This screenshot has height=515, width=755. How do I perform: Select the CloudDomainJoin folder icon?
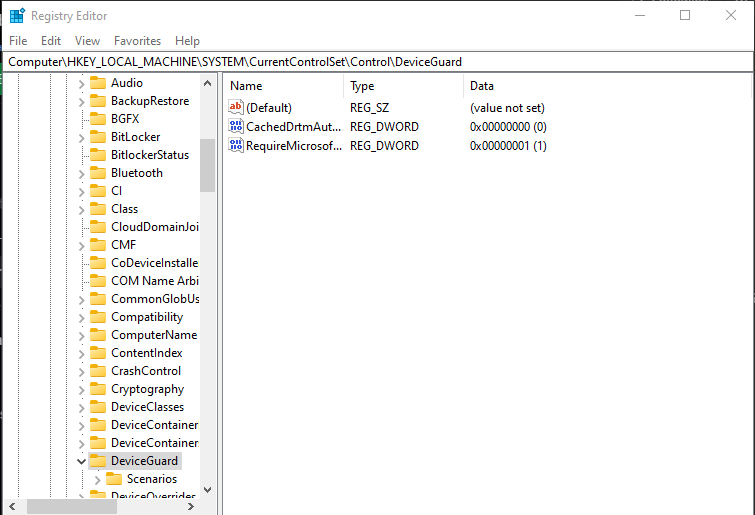[98, 227]
